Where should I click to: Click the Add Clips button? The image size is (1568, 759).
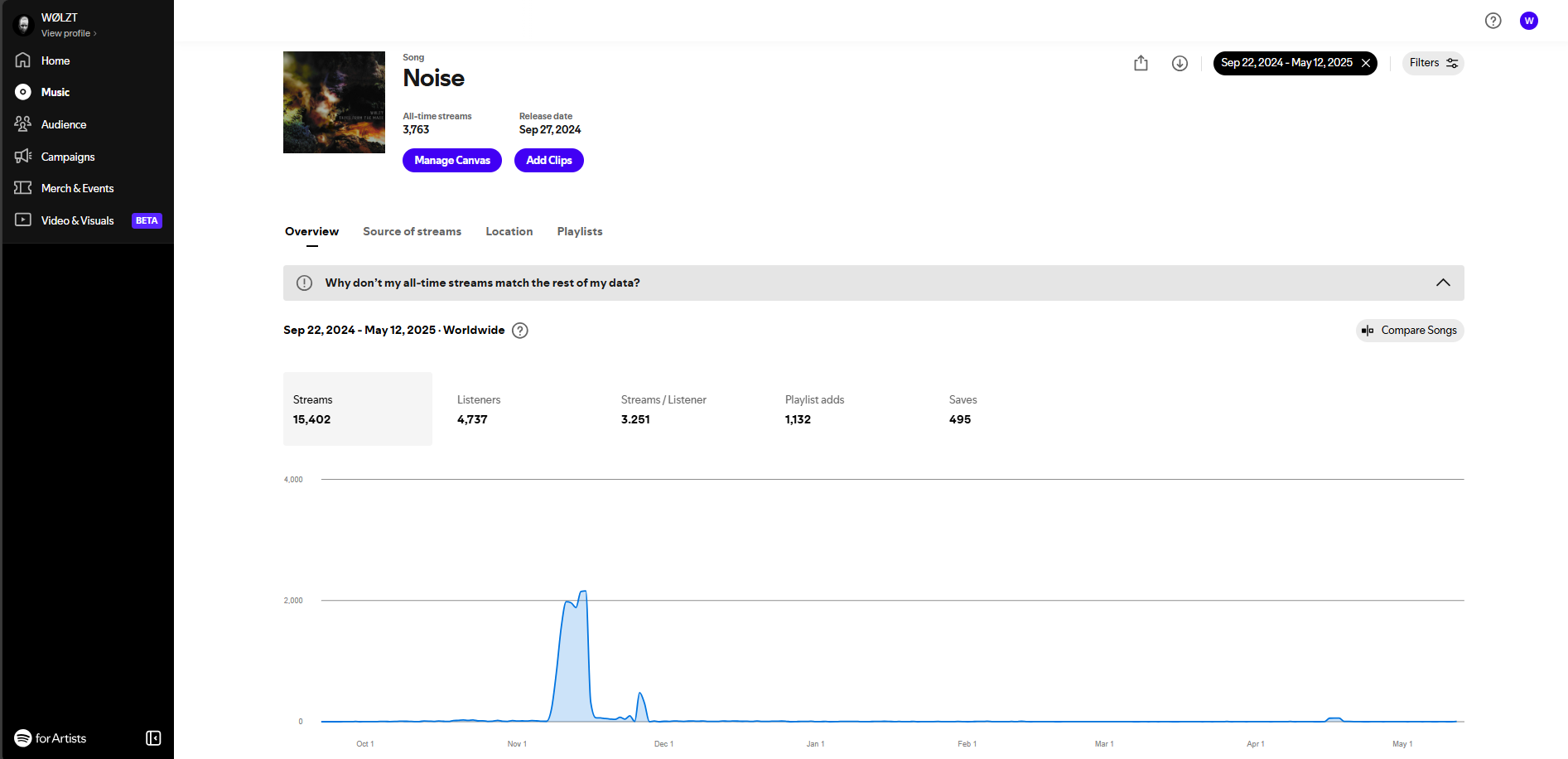pyautogui.click(x=549, y=160)
